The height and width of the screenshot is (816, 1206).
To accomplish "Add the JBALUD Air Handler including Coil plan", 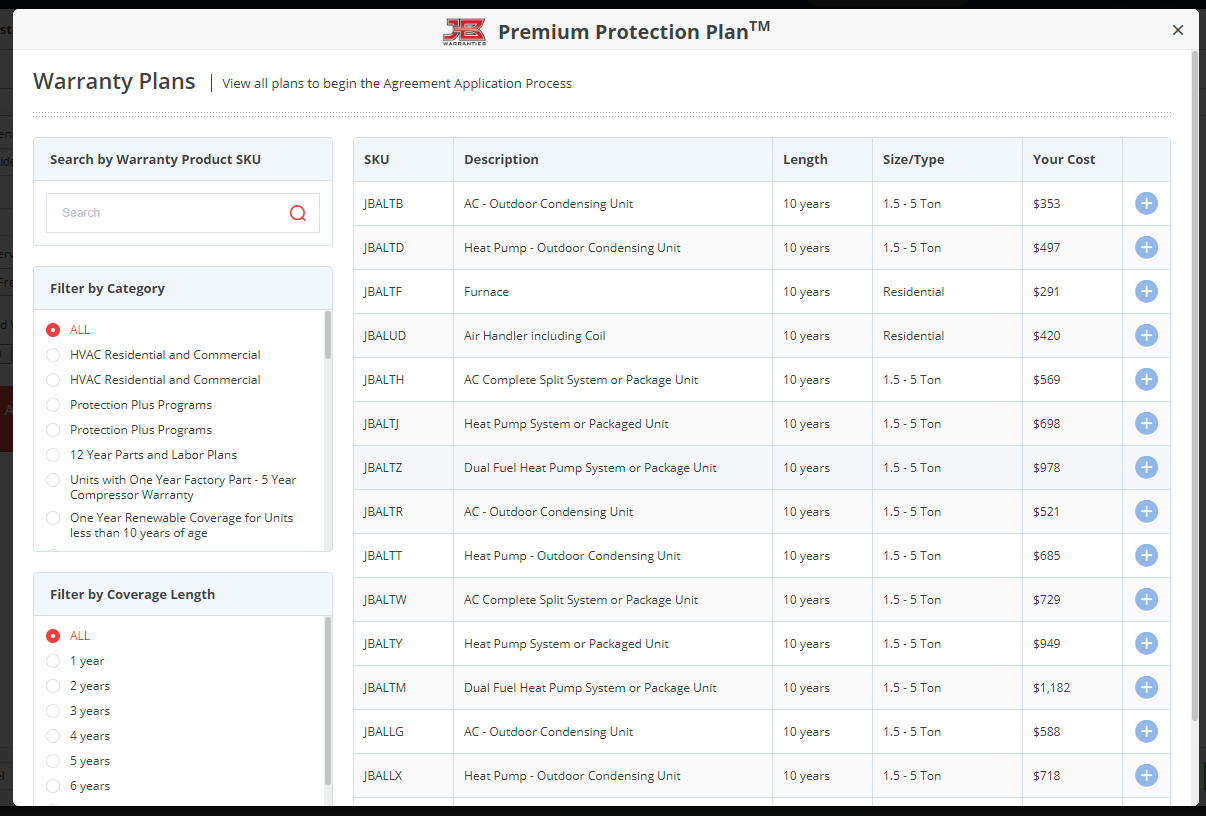I will coord(1146,336).
